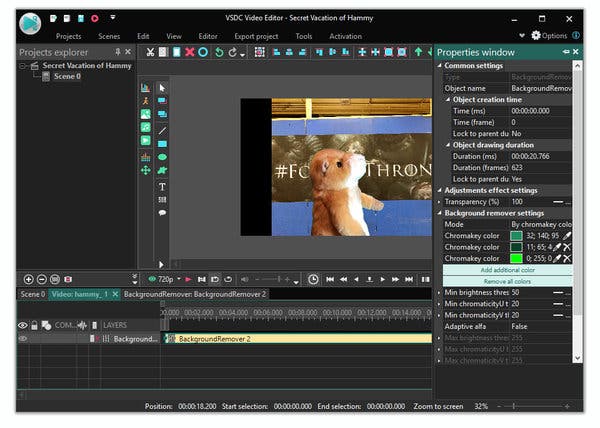
Task: Click the timeline zoom out minus icon
Action: click(x=42, y=280)
